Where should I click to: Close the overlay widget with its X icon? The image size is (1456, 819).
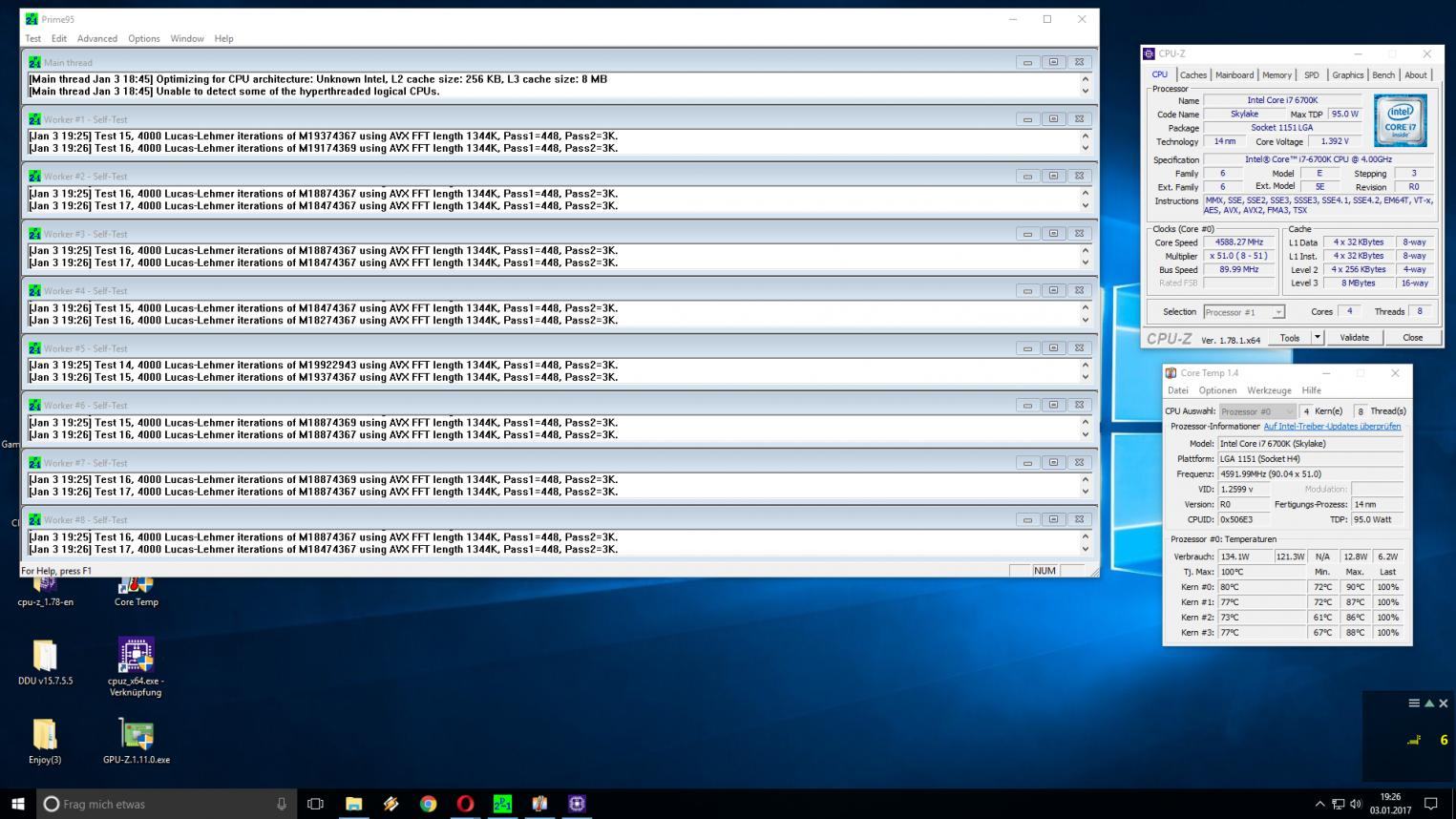tap(1444, 703)
